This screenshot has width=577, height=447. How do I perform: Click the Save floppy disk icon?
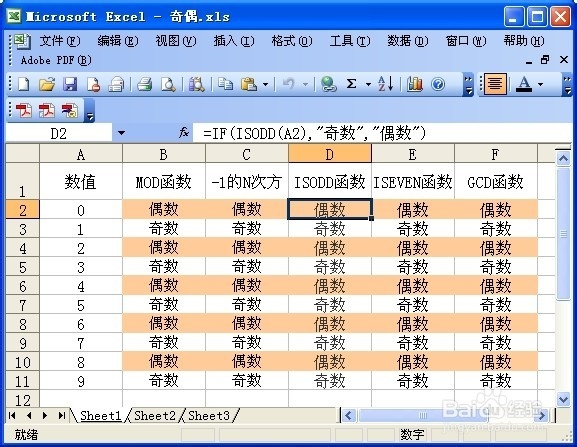click(x=70, y=84)
